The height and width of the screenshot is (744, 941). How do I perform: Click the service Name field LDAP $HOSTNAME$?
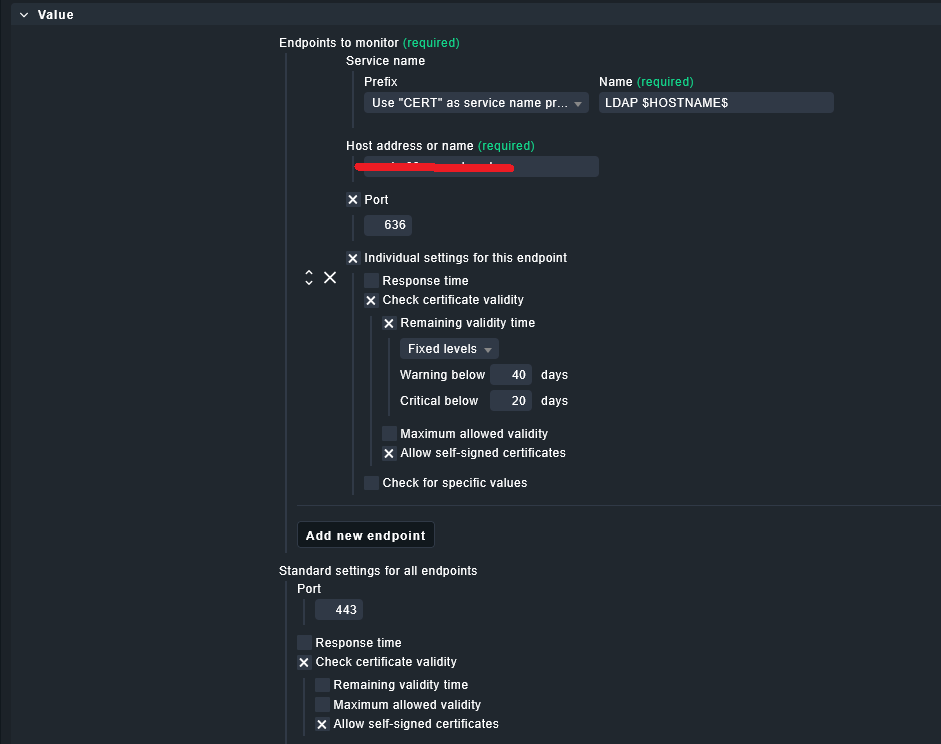pos(715,103)
